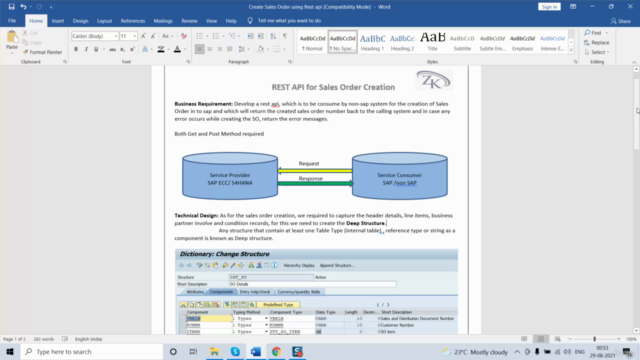Open the numbering list dropdown
The image size is (640, 360).
tap(223, 36)
